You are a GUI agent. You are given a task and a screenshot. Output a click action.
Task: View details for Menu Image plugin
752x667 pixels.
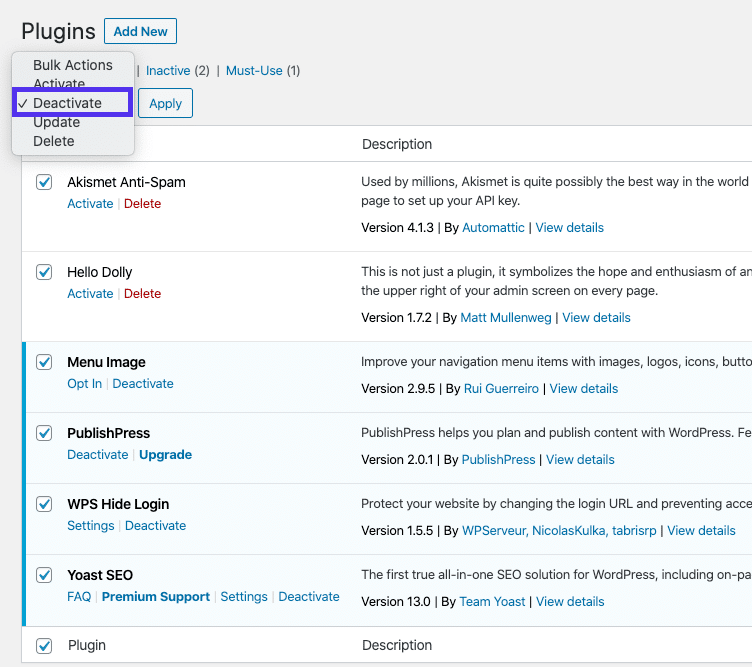(584, 389)
